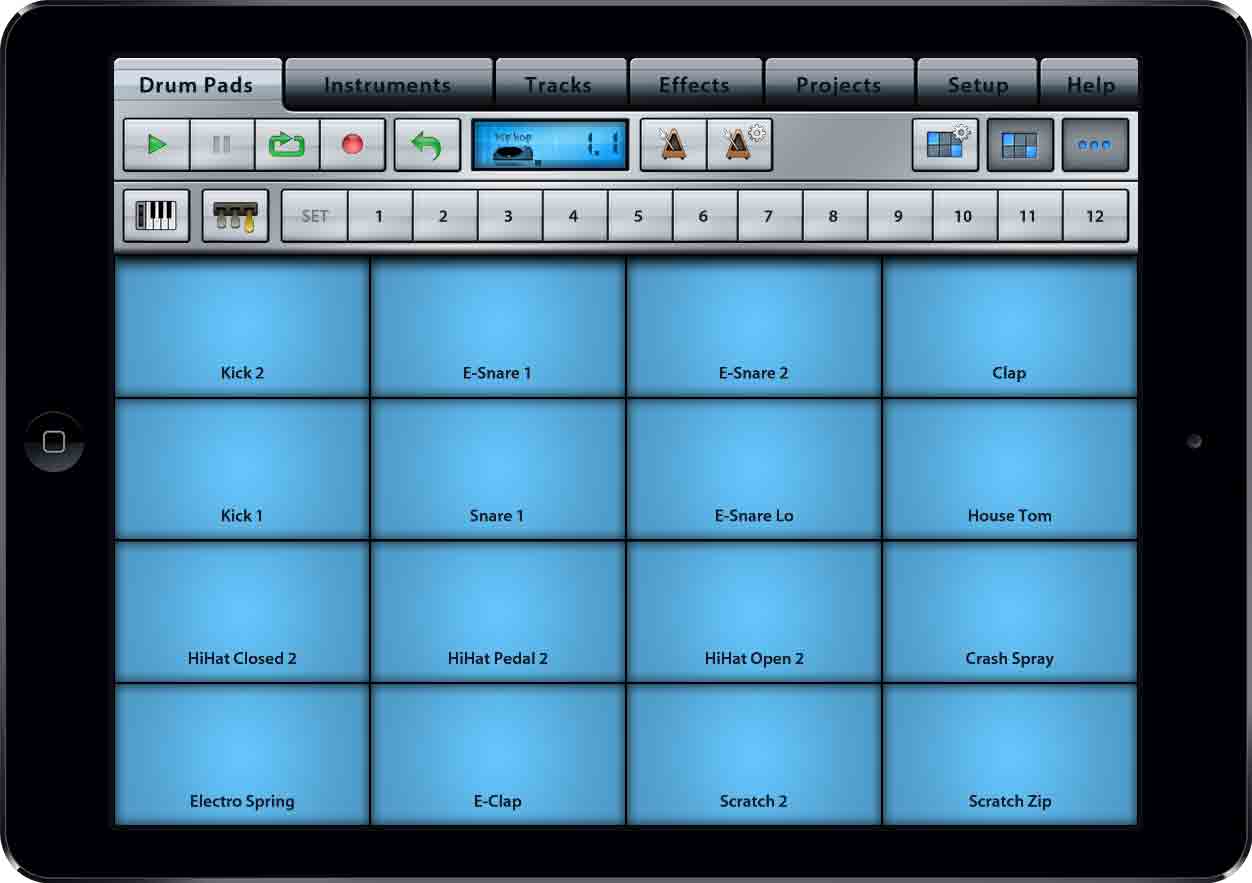Click the SET button
1252x883 pixels.
coord(315,216)
